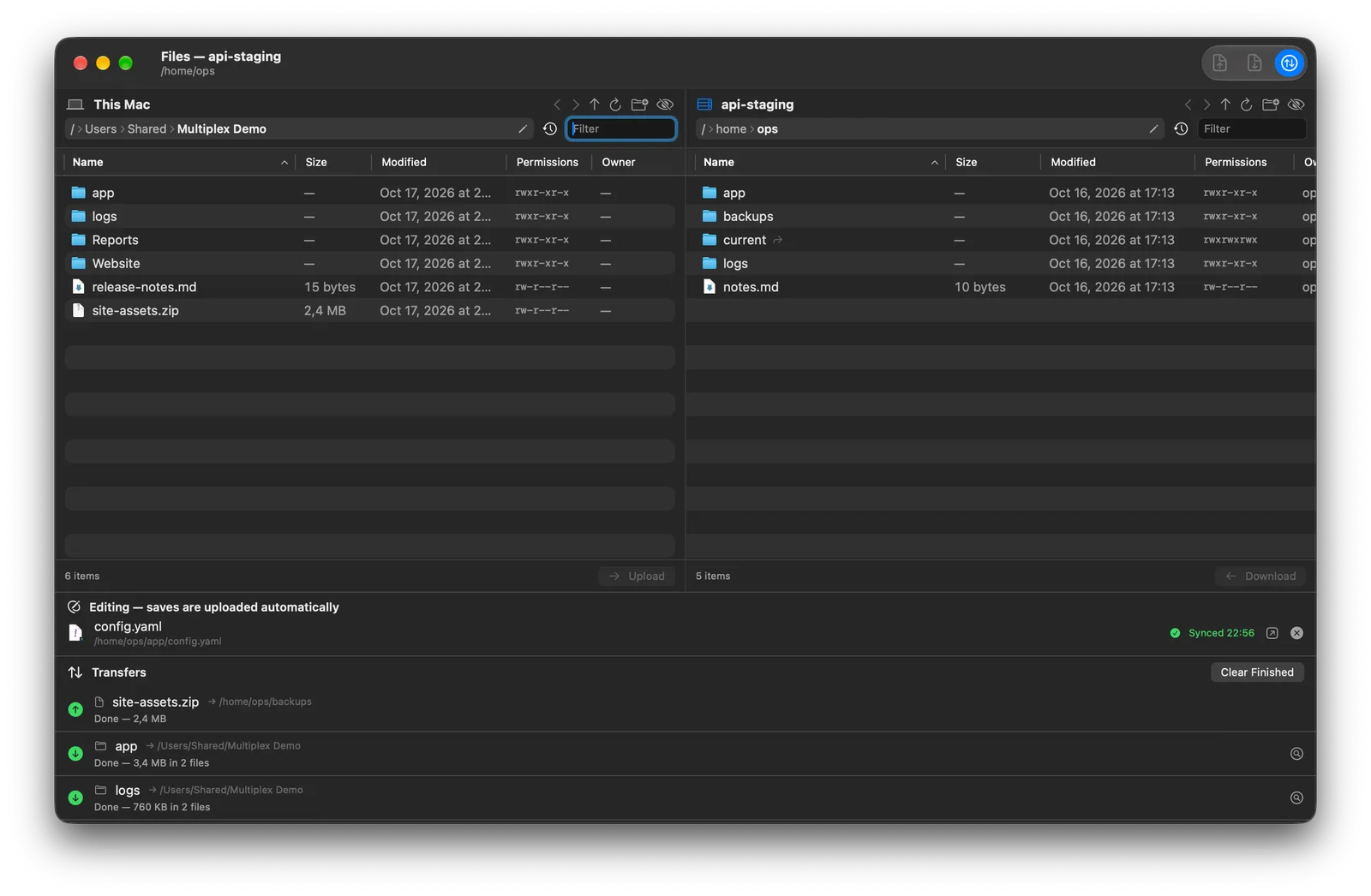This screenshot has height=896, width=1371.
Task: Stop editing config.yaml with close icon
Action: (x=1296, y=633)
